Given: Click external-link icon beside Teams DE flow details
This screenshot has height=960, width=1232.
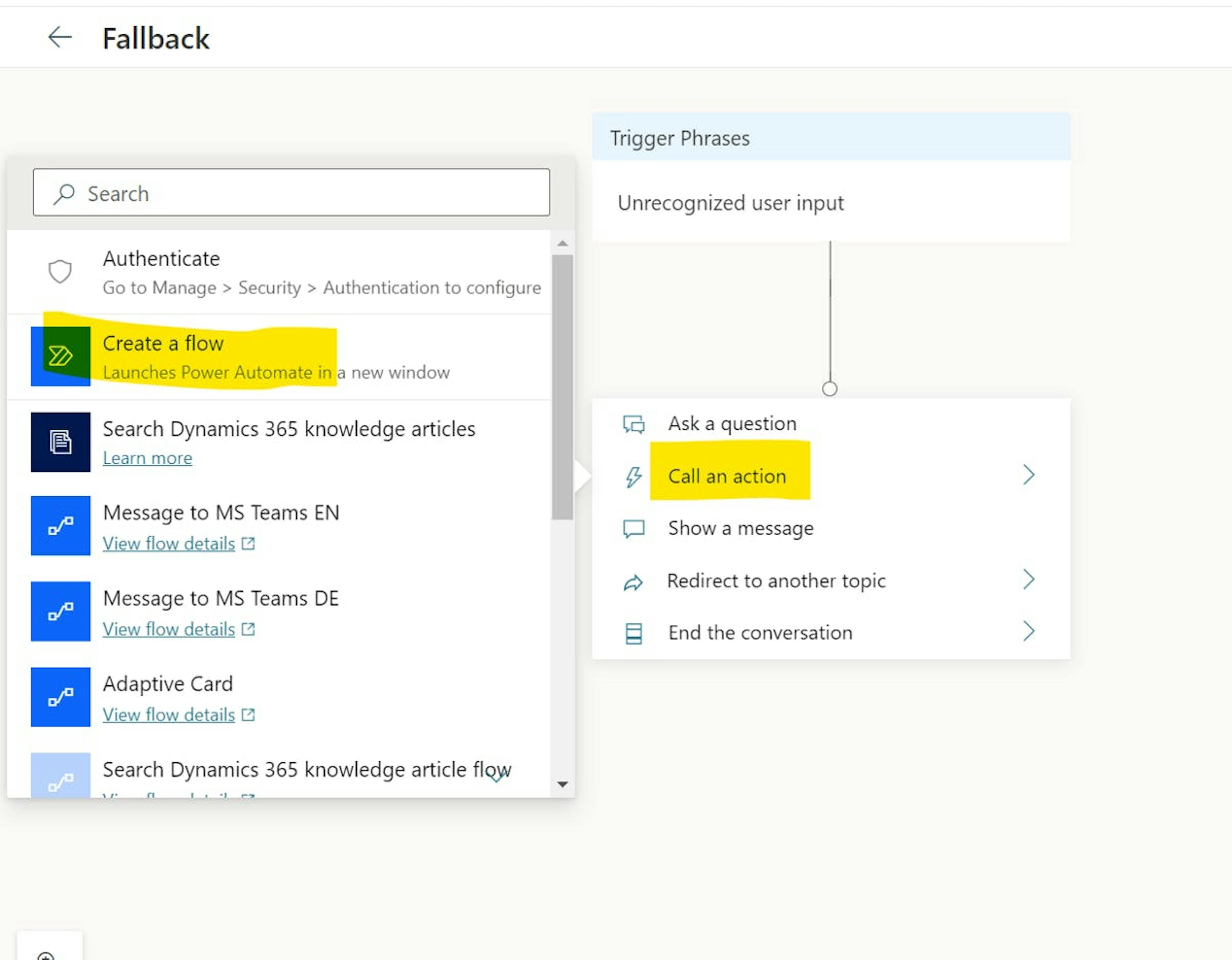Looking at the screenshot, I should (x=248, y=630).
